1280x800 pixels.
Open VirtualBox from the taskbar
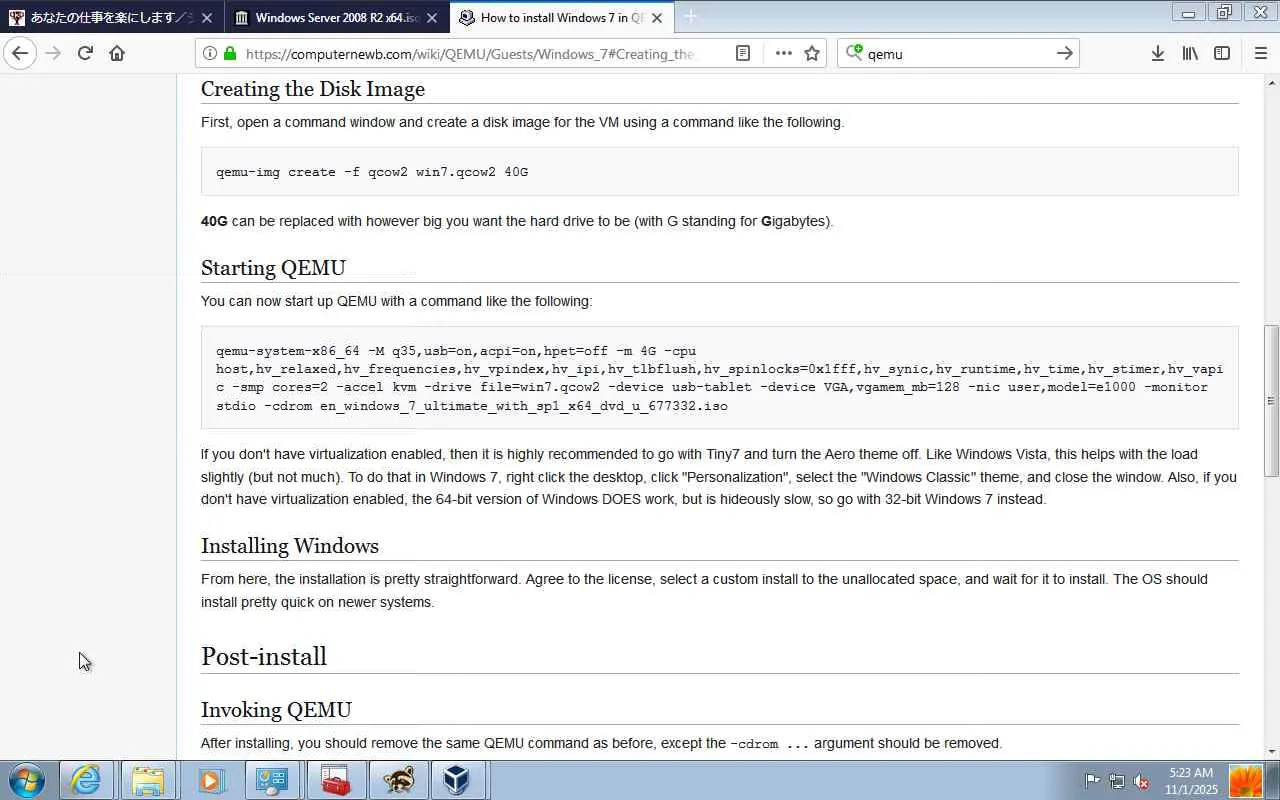pyautogui.click(x=457, y=780)
